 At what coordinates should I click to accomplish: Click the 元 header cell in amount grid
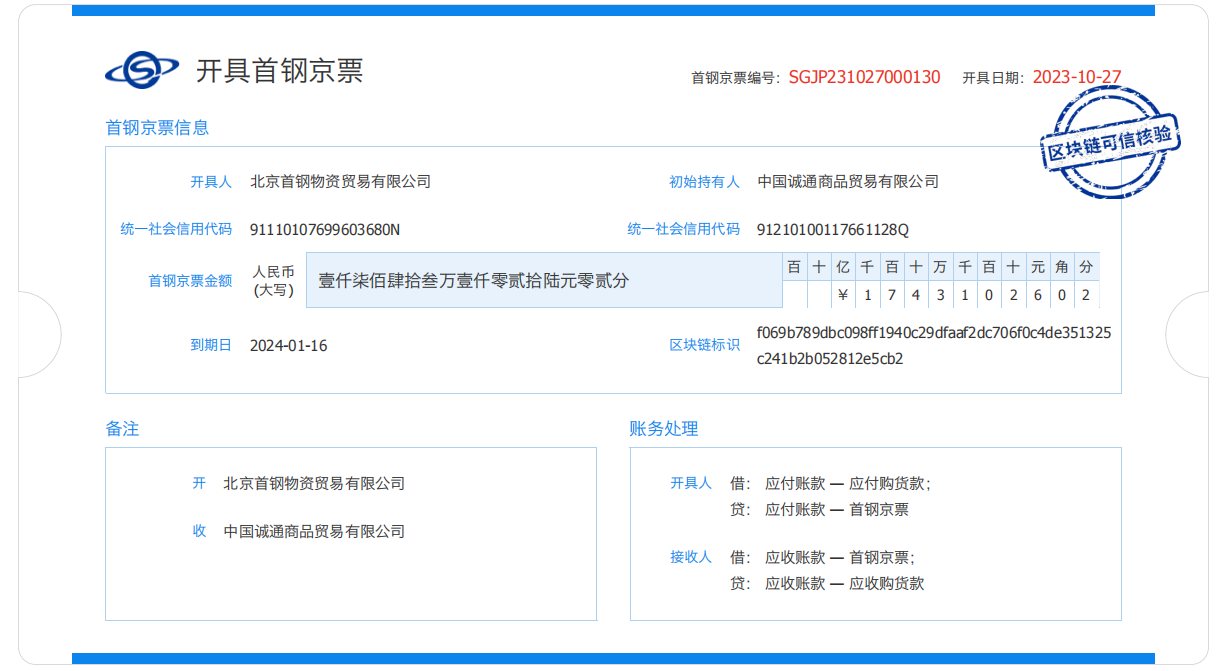tap(1037, 266)
